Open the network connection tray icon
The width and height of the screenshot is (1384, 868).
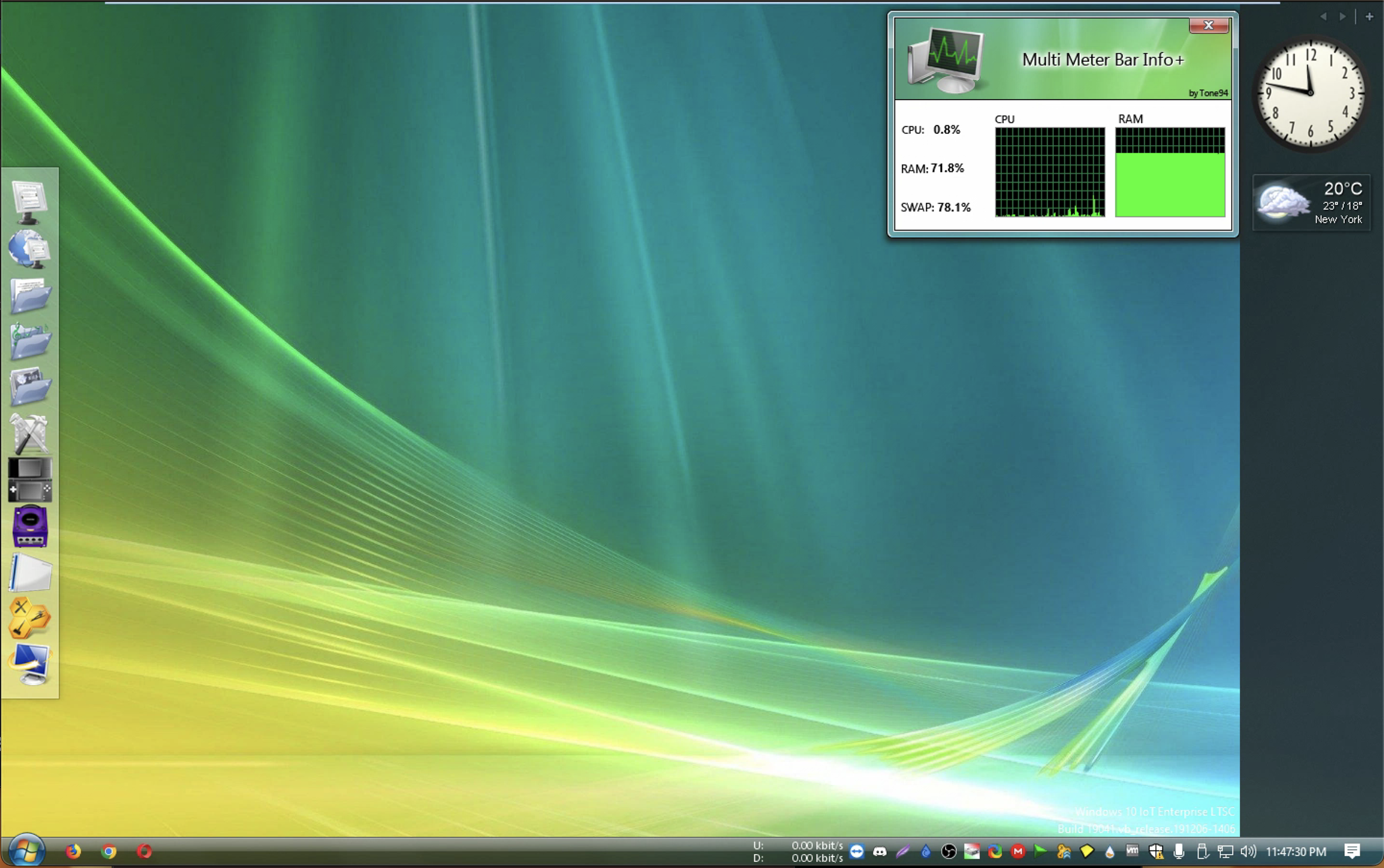coord(1225,852)
